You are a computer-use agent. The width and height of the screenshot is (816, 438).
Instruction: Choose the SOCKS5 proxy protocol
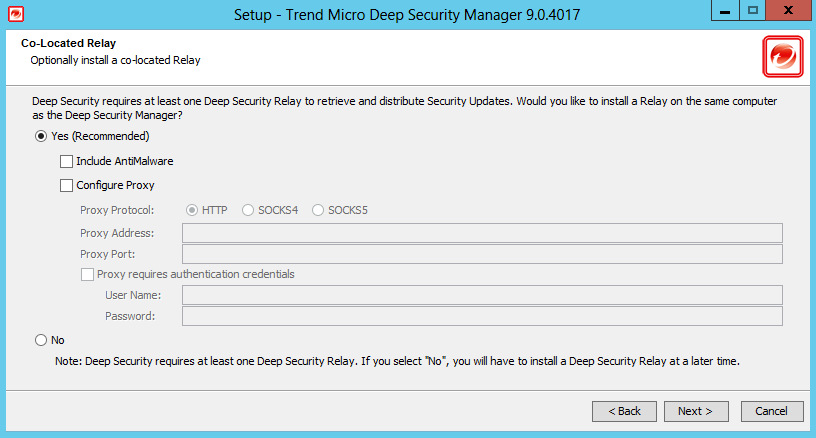click(318, 210)
